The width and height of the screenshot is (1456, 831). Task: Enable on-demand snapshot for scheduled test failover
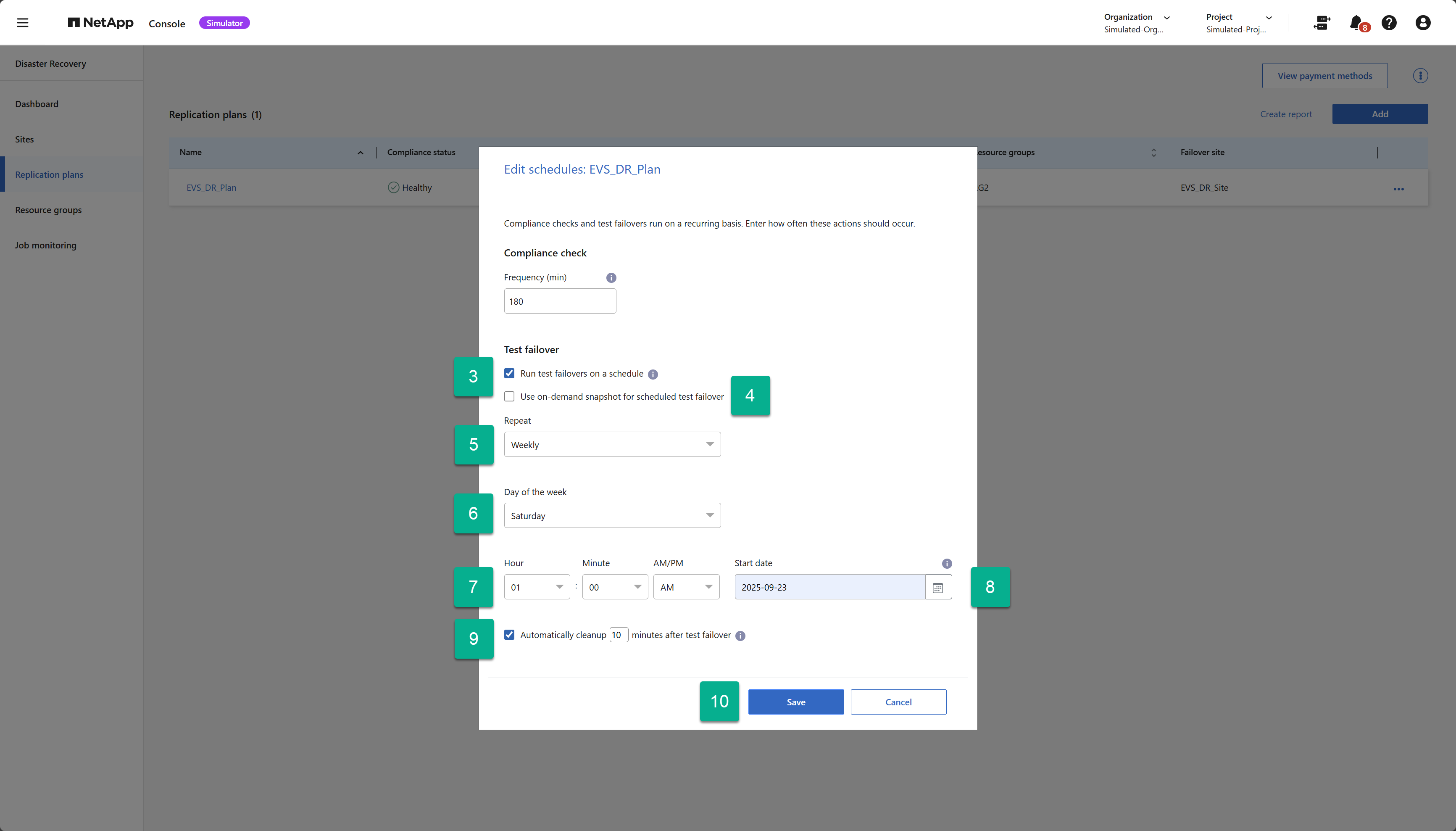(x=509, y=397)
